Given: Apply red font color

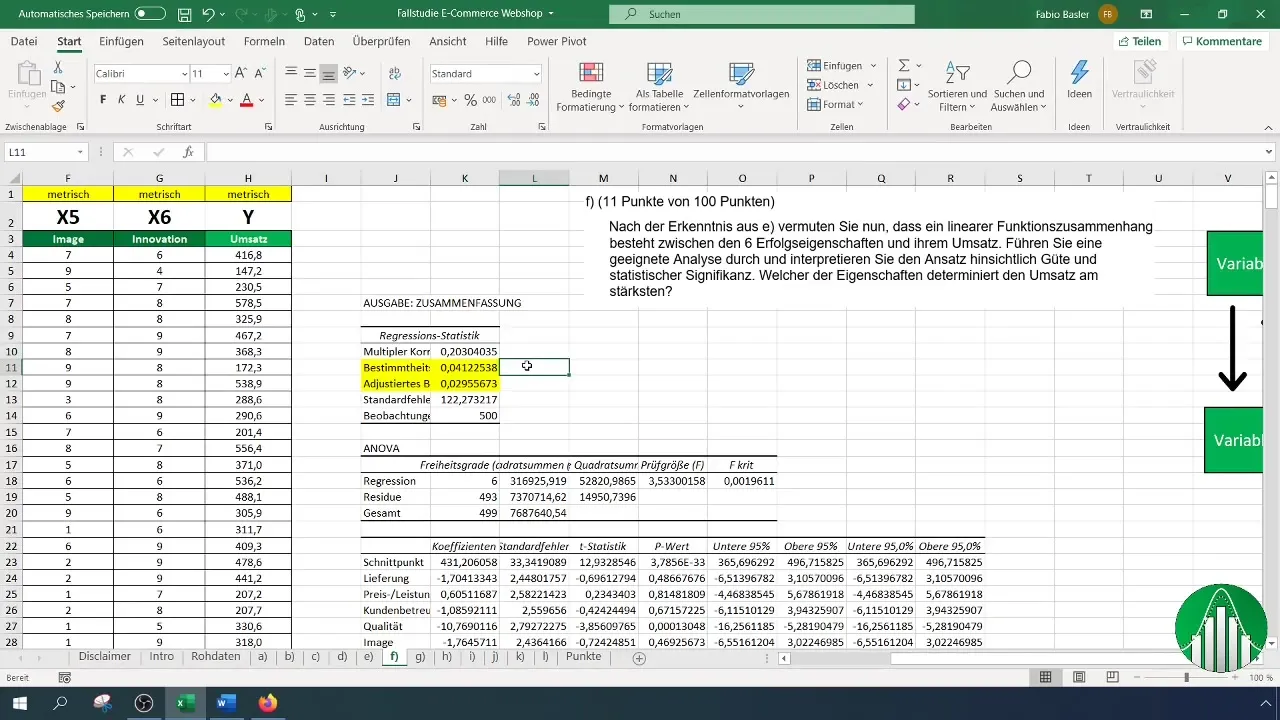Looking at the screenshot, I should pos(246,100).
